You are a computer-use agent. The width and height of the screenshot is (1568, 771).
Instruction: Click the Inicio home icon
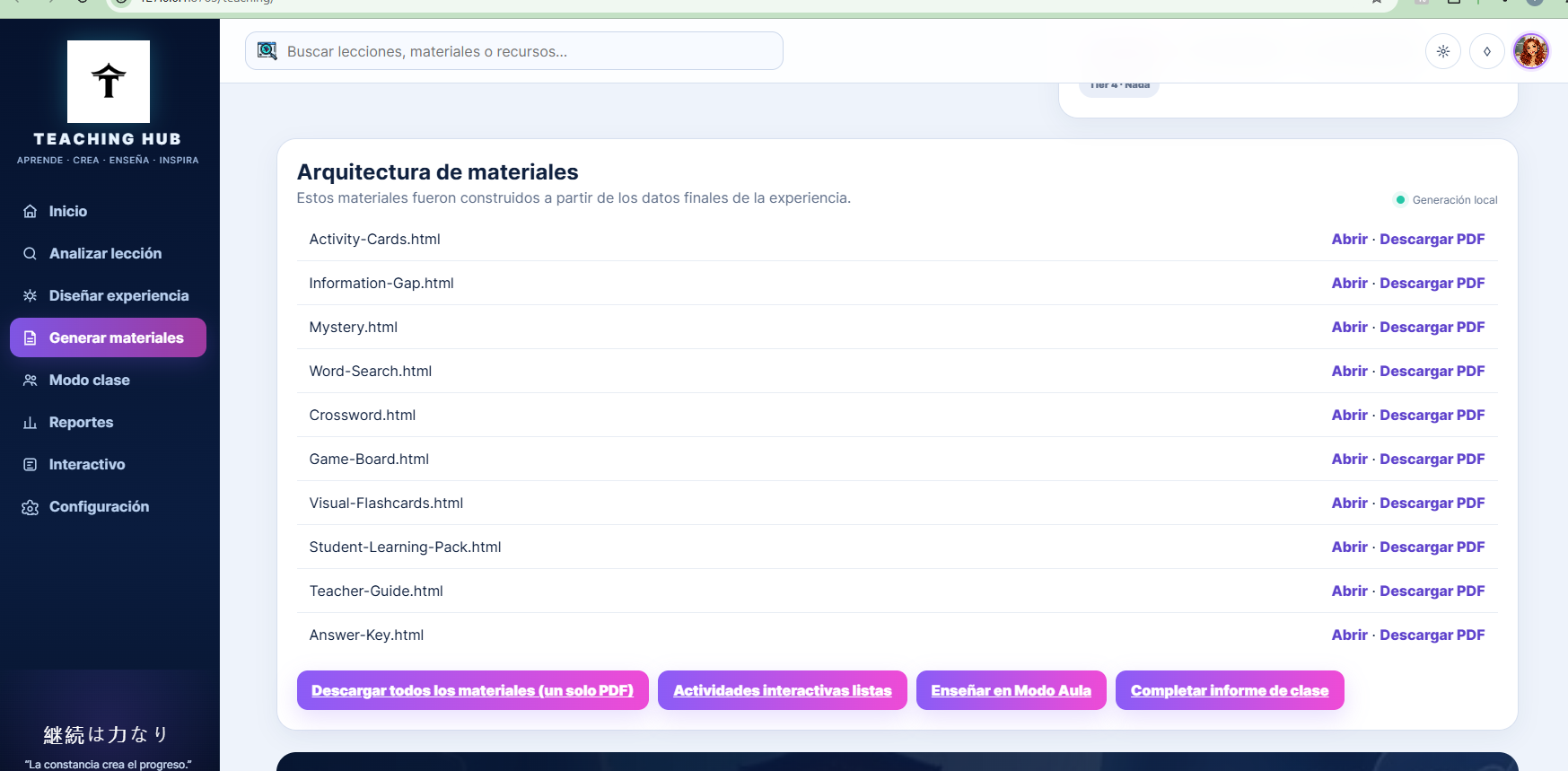pyautogui.click(x=31, y=211)
